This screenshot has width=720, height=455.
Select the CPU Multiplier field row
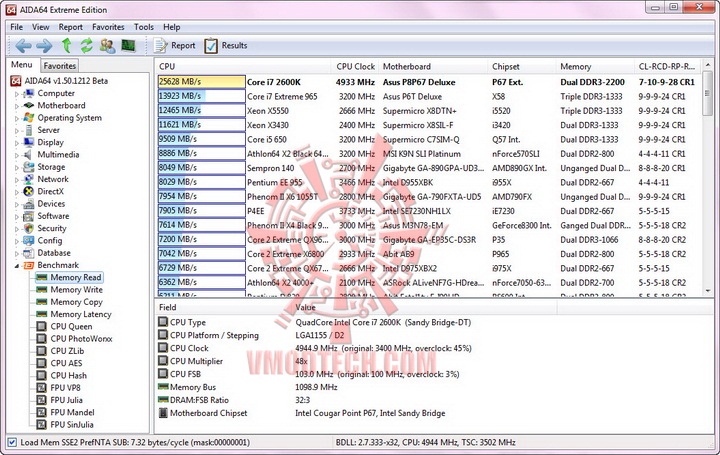tap(358, 361)
